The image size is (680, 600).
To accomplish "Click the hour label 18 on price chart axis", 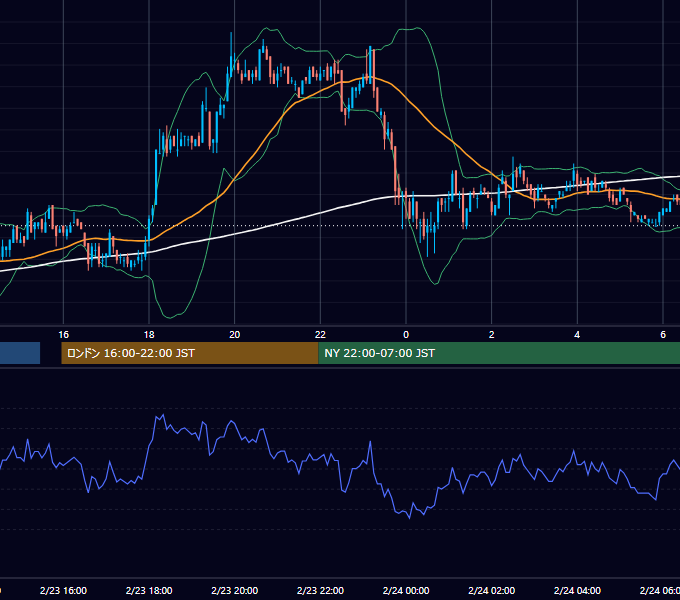I will click(149, 335).
